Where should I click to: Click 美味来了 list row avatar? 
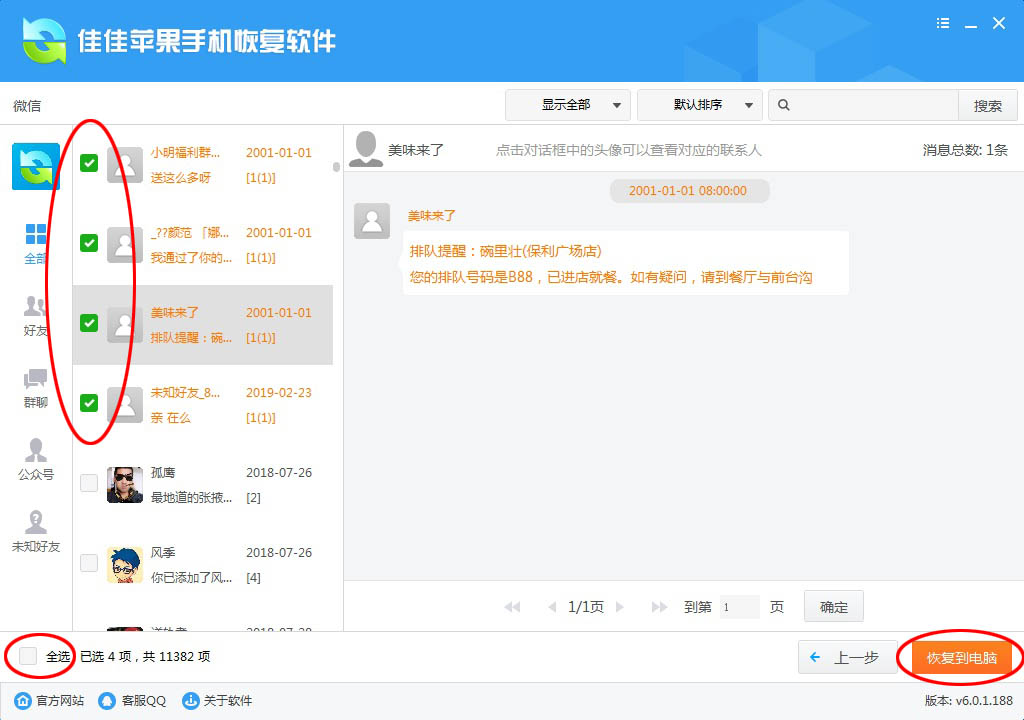125,325
